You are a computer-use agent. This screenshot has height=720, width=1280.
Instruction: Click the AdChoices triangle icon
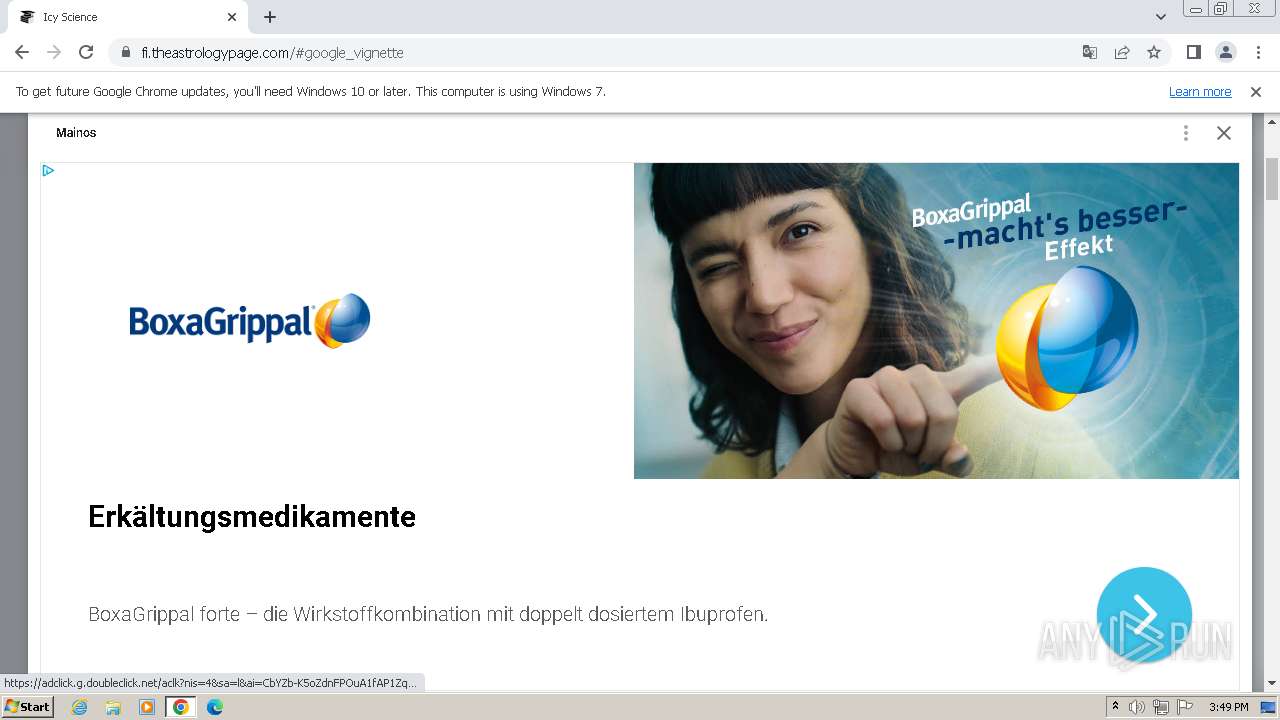pos(48,171)
